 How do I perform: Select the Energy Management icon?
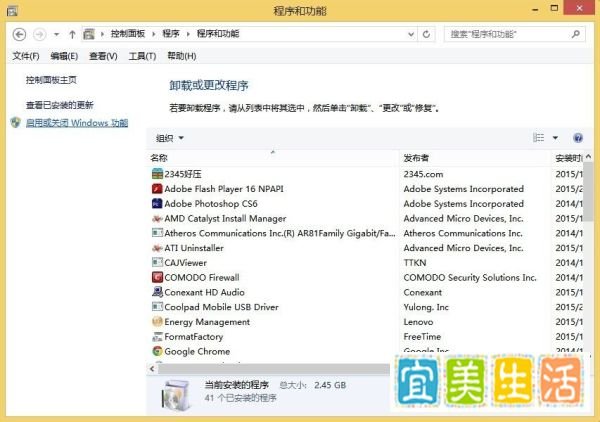pos(157,321)
